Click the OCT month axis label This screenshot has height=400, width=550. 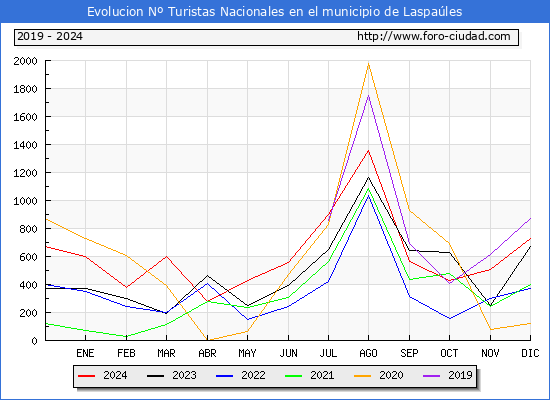pyautogui.click(x=449, y=353)
